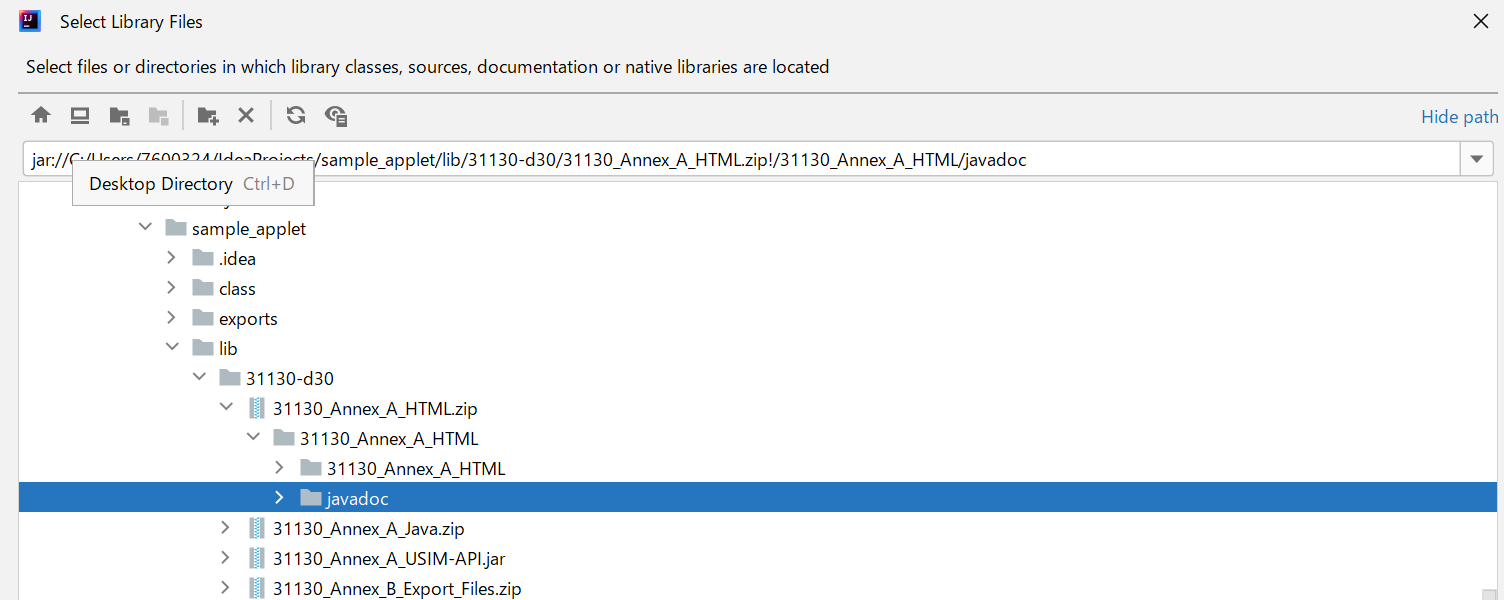
Task: Toggle show hidden files and directories
Action: [x=336, y=115]
